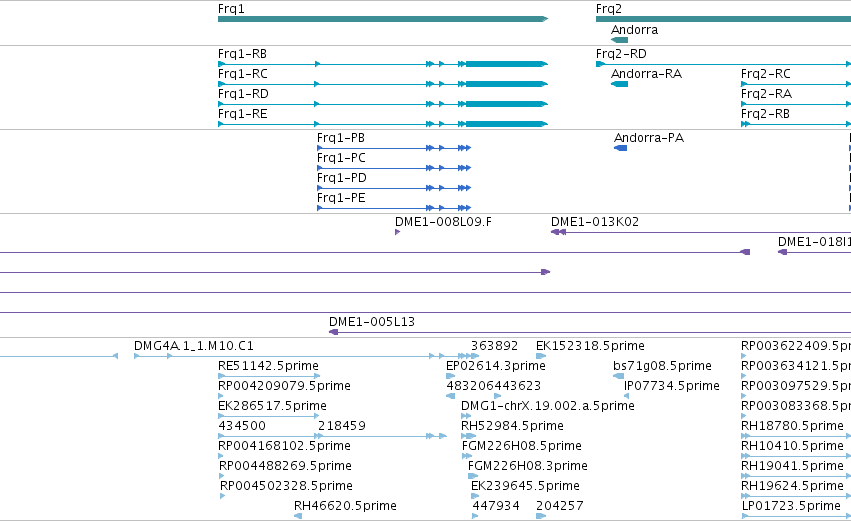Select the RH46620.5prime EST

pos(297,516)
